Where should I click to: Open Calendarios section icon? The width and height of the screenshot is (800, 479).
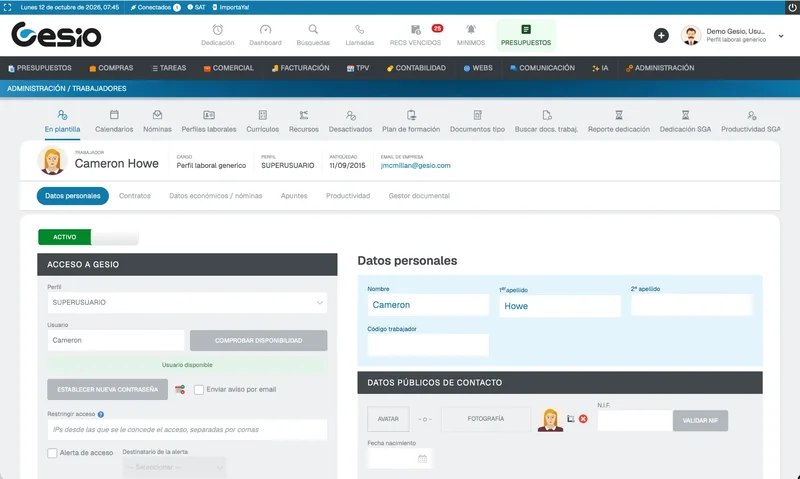point(114,115)
